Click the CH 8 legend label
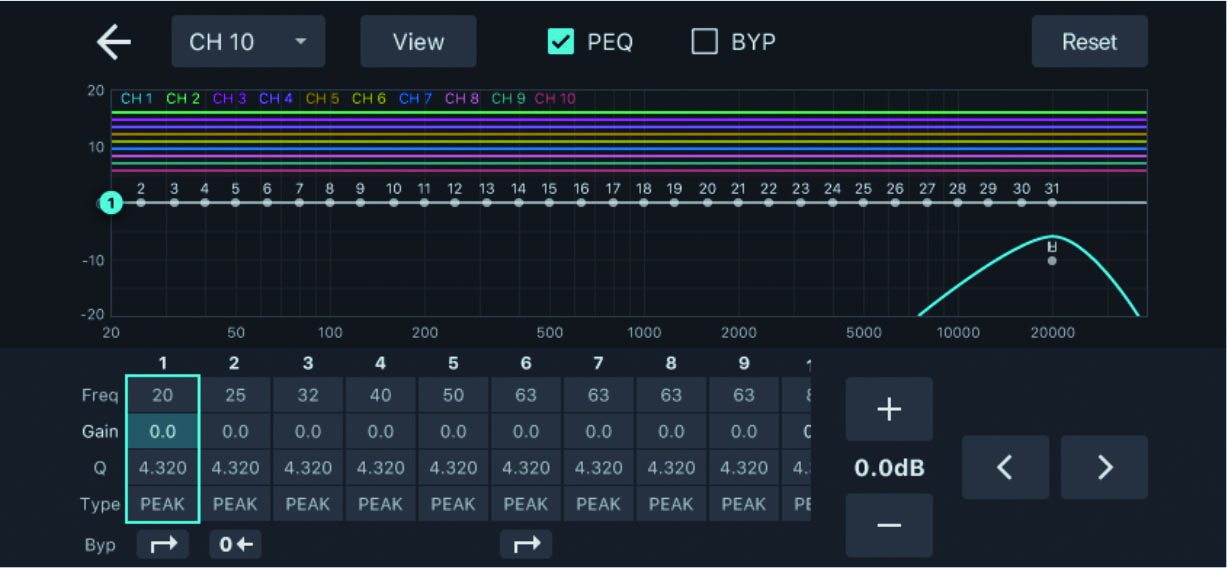 coord(462,99)
